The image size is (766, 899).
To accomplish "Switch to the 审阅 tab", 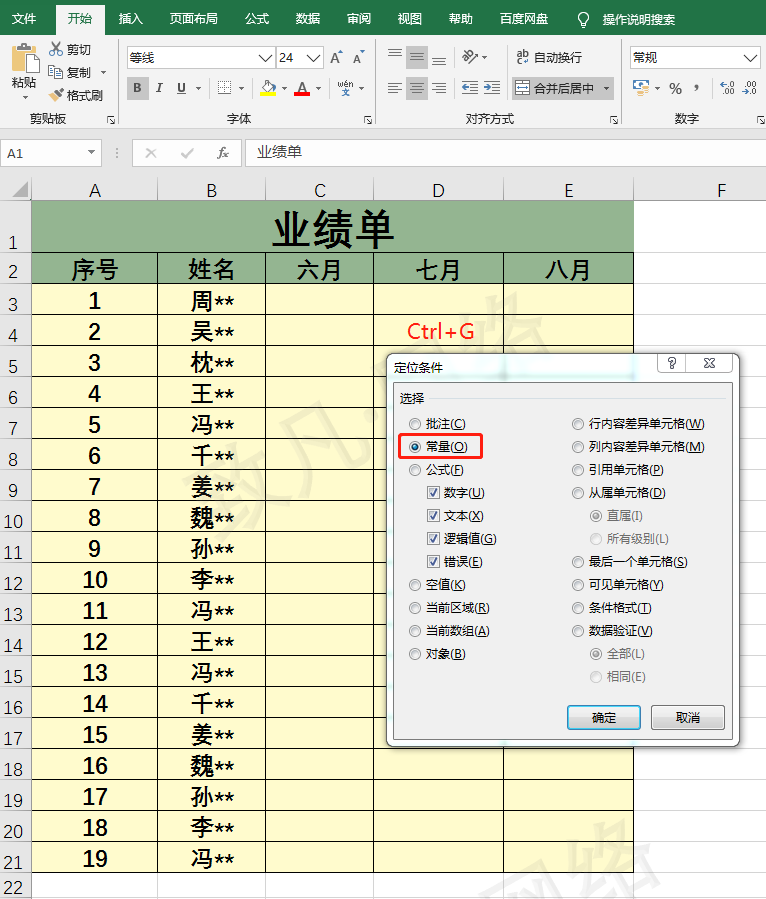I will click(x=359, y=18).
